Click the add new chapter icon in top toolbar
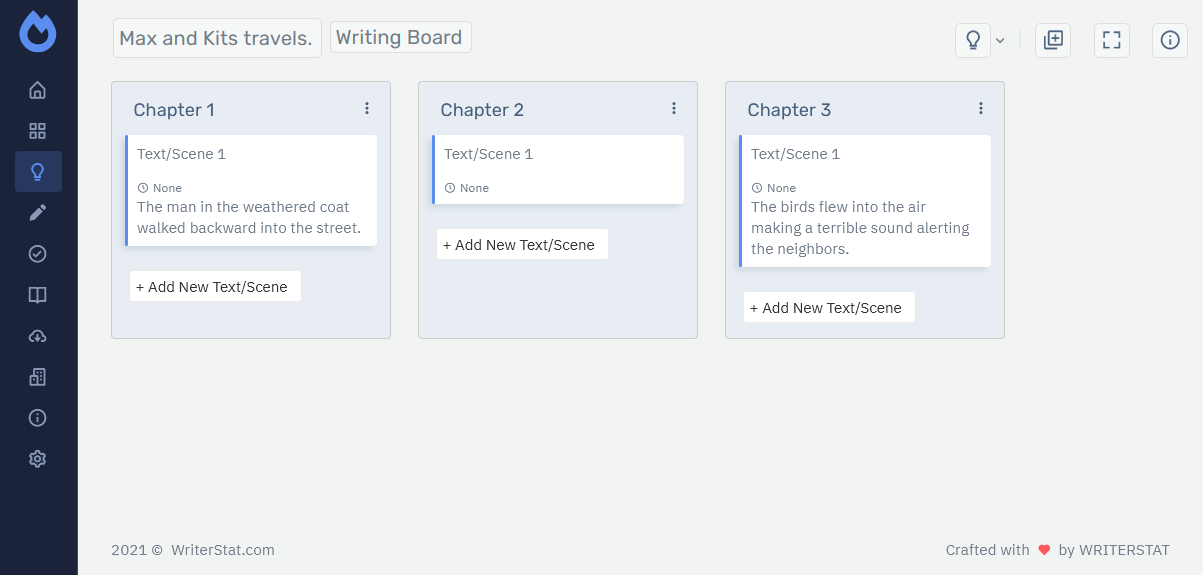 1052,40
